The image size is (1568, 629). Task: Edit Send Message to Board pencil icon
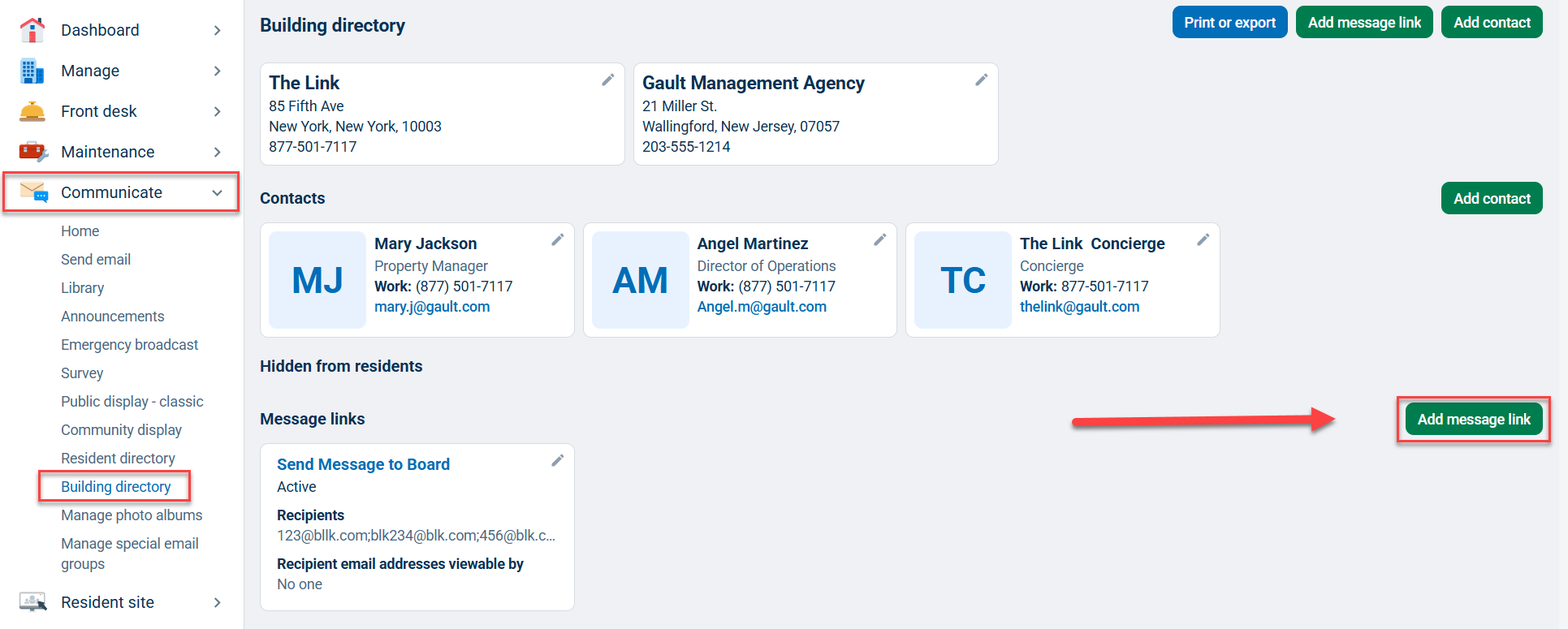[x=557, y=460]
